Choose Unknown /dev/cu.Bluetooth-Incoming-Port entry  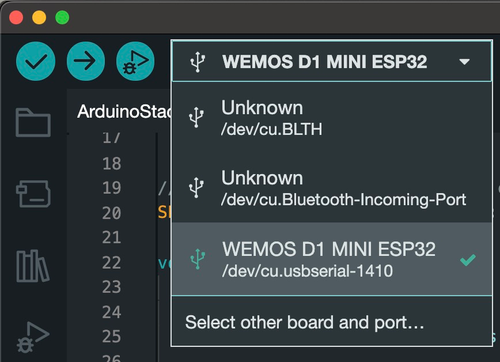[x=332, y=188]
